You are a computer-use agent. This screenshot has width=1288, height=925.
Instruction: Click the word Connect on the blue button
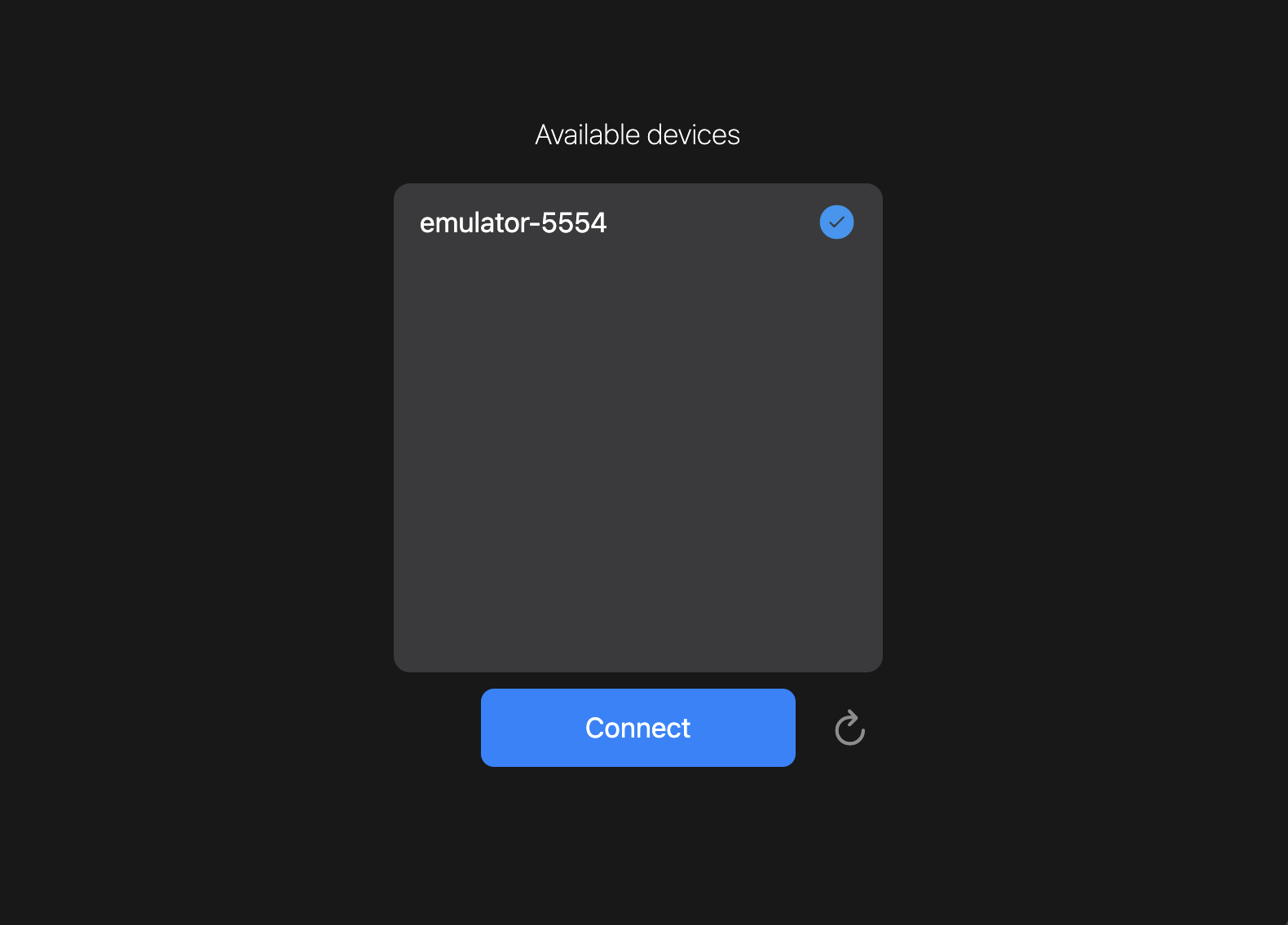(x=637, y=728)
